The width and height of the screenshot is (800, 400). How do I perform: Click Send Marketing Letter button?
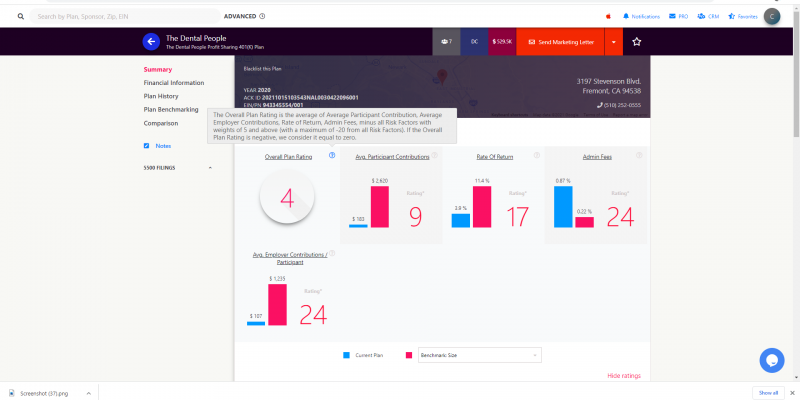[x=560, y=41]
